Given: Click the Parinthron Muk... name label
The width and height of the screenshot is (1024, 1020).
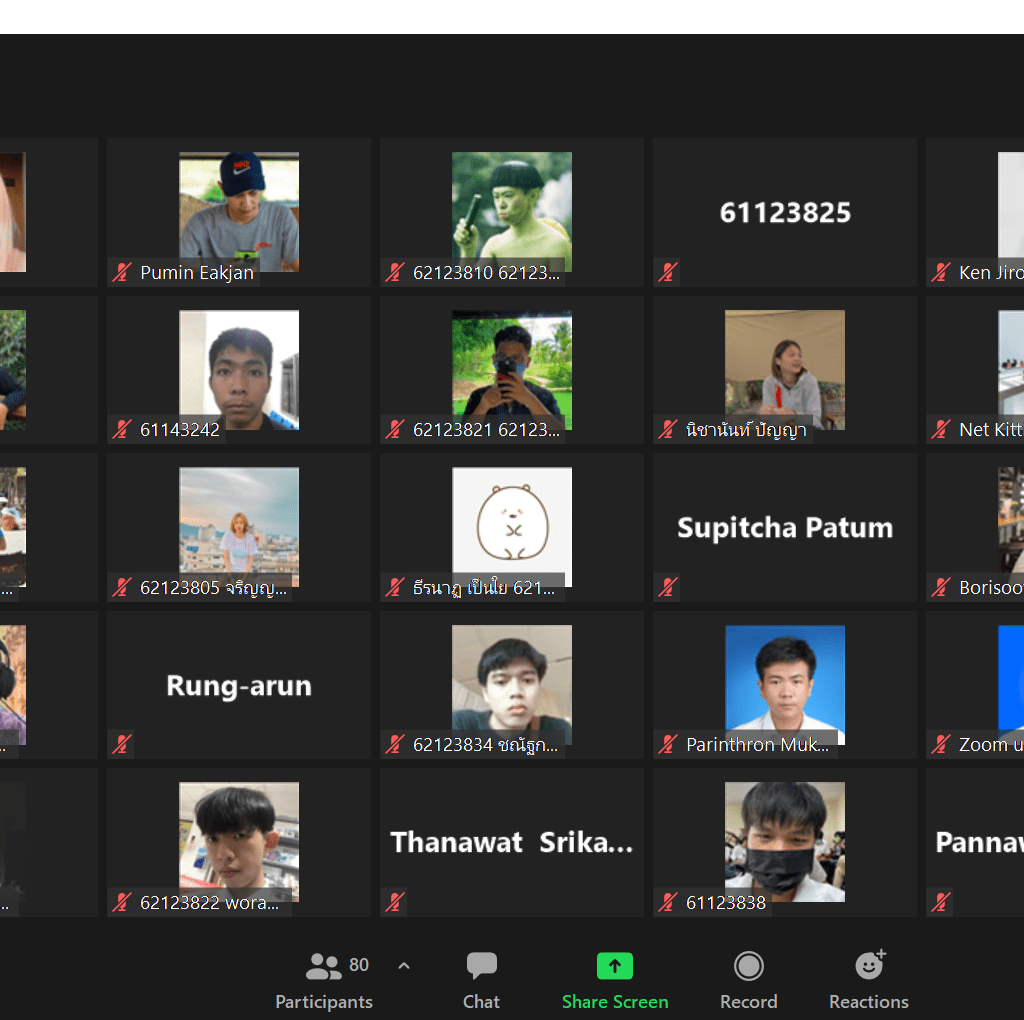Looking at the screenshot, I should [758, 744].
